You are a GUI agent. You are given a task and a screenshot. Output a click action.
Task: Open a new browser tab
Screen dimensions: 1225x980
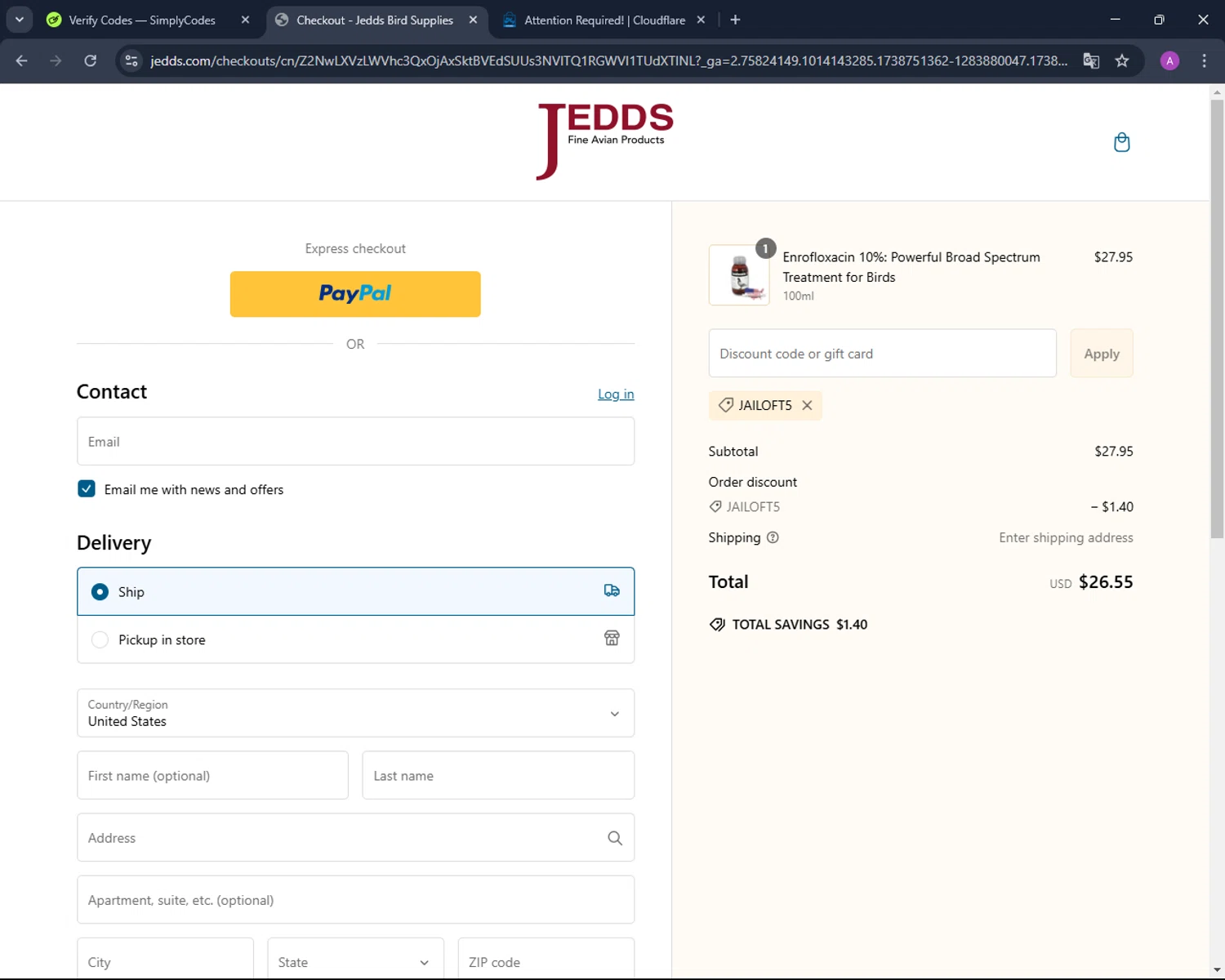[x=735, y=20]
